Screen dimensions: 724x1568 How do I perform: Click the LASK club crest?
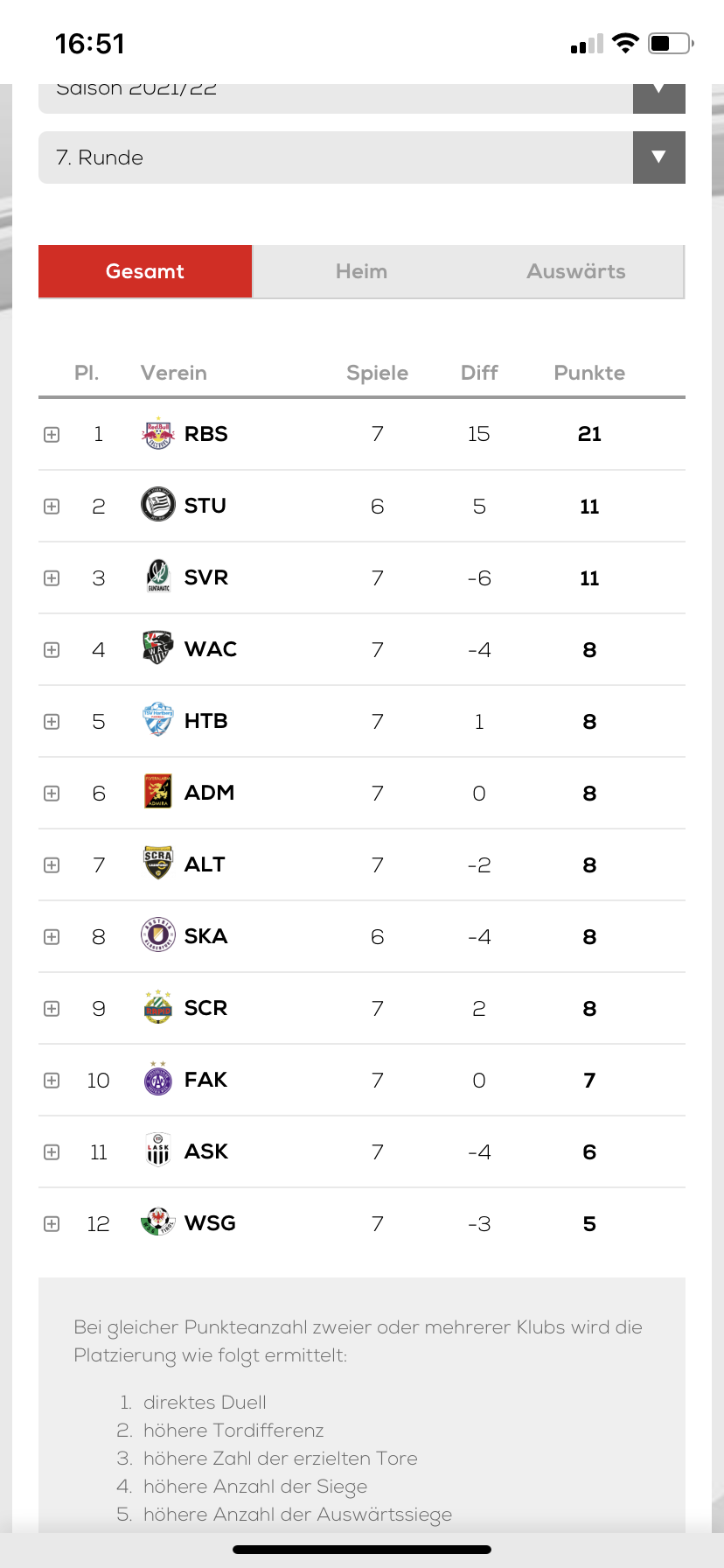(158, 1151)
